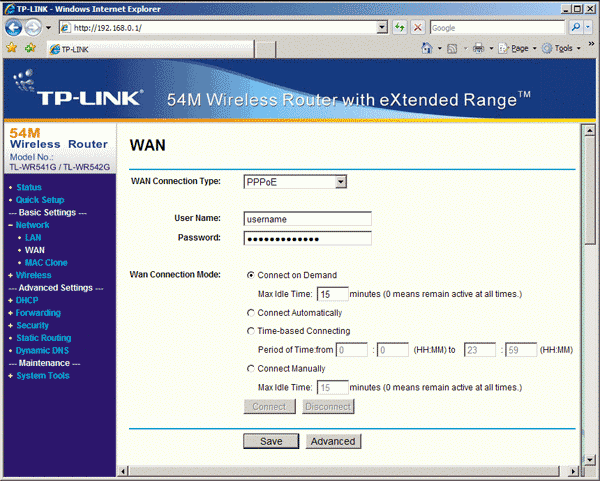
Task: Click the Max Idle Time field under Connect Manually
Action: (x=333, y=387)
